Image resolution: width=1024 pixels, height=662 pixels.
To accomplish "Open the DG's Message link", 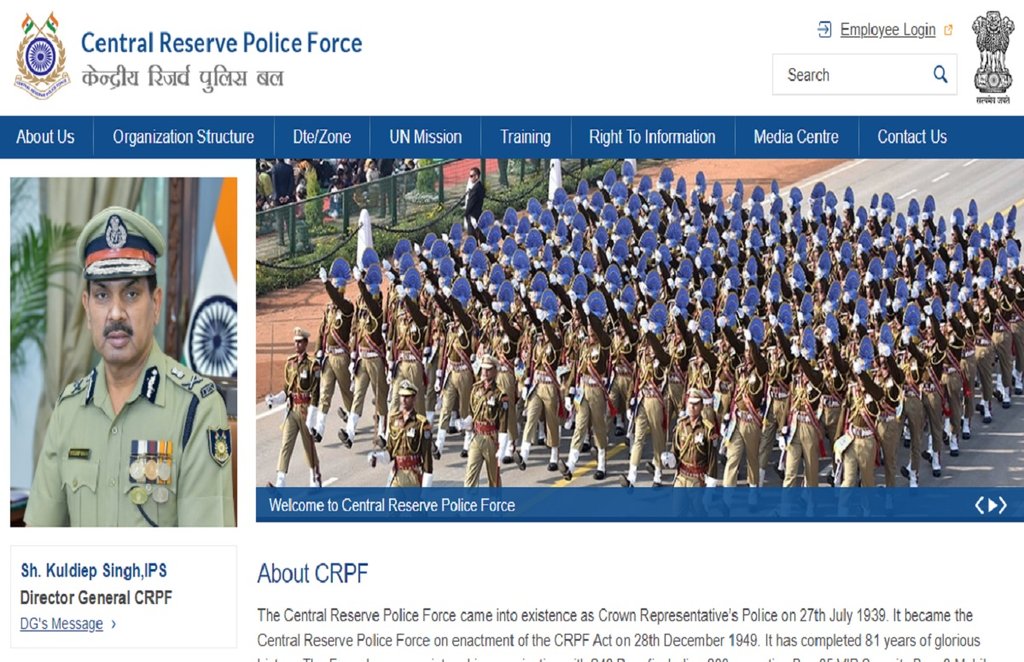I will coord(61,624).
